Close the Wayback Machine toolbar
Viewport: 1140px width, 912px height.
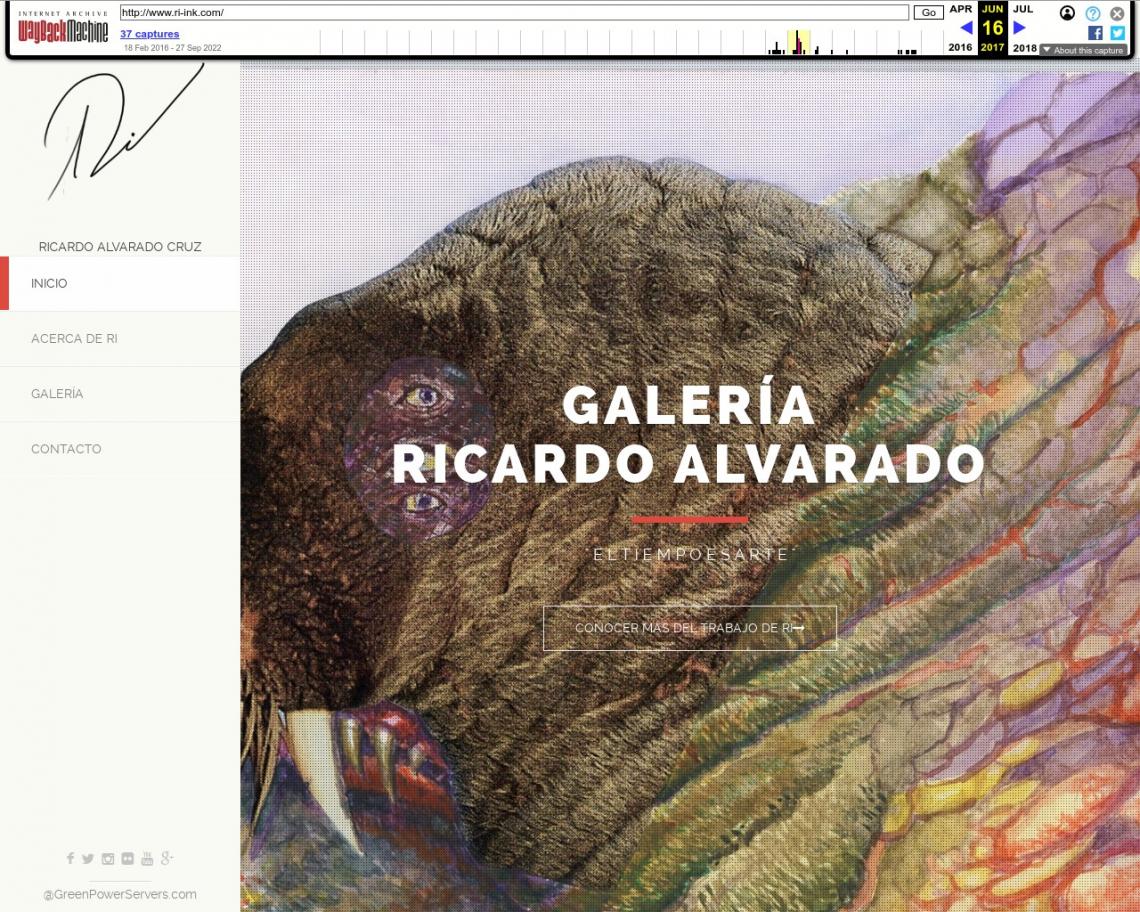click(x=1117, y=13)
